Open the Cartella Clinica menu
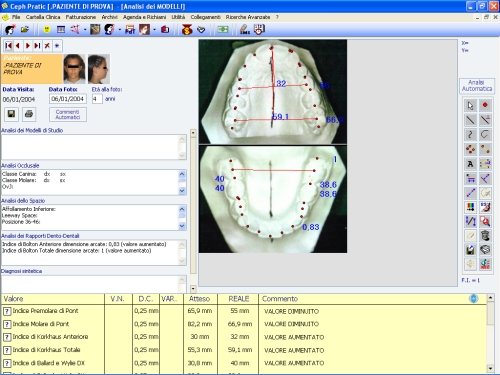 (x=43, y=17)
